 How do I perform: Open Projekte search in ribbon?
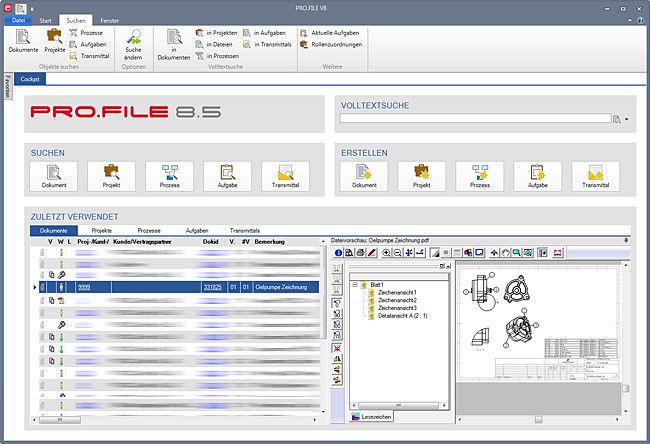[55, 41]
